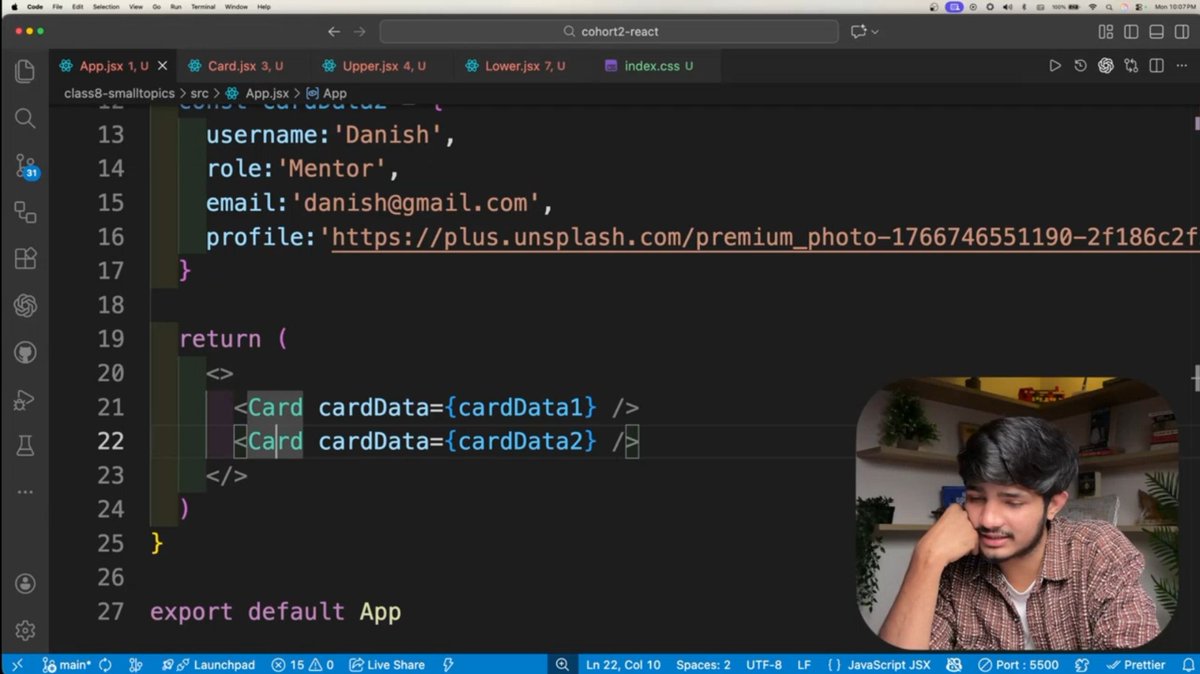The width and height of the screenshot is (1200, 674).
Task: Click the zoom magnifier icon in status bar
Action: pos(562,665)
